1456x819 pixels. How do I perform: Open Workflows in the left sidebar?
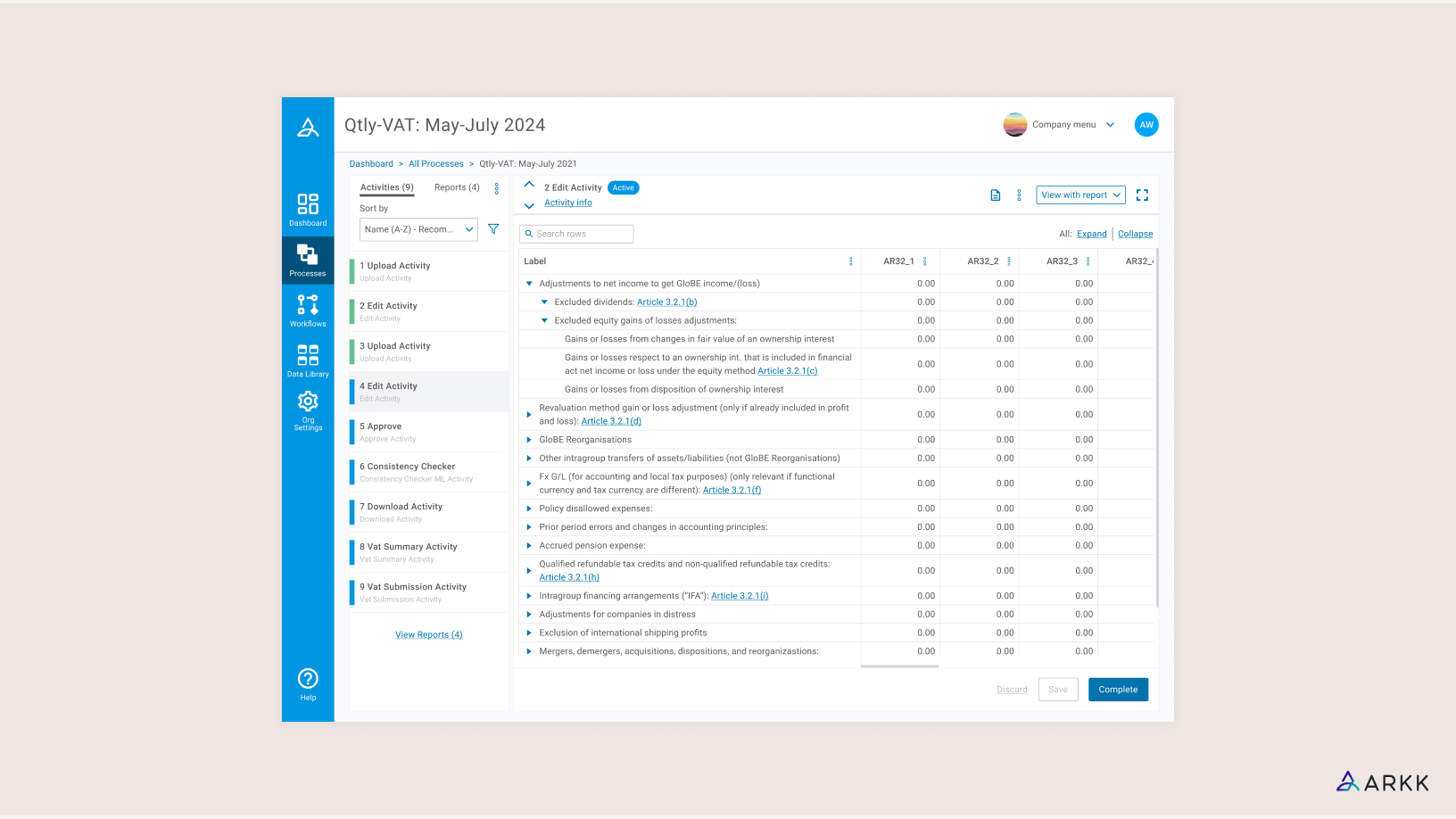pos(308,310)
